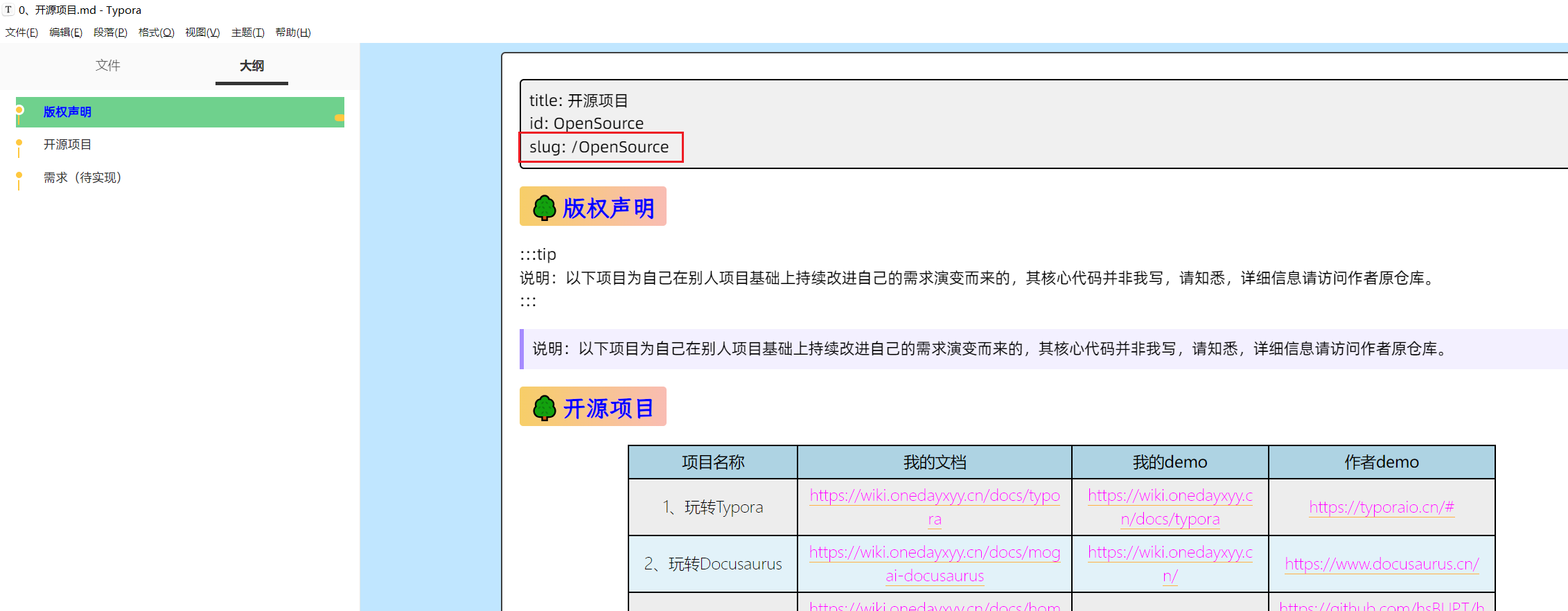Click the '1、玩转Typora' table cell
The width and height of the screenshot is (1568, 611).
point(713,507)
